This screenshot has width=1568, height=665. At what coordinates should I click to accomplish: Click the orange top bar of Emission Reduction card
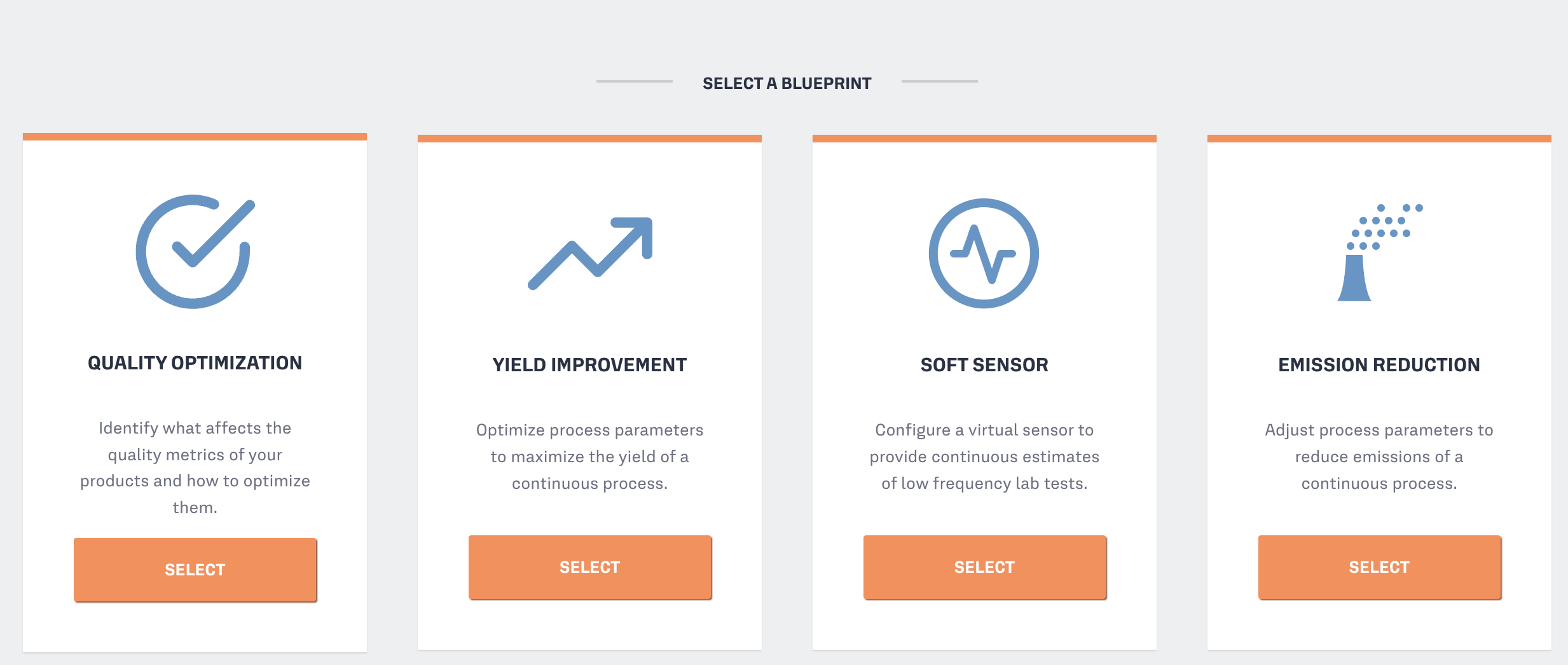point(1379,139)
